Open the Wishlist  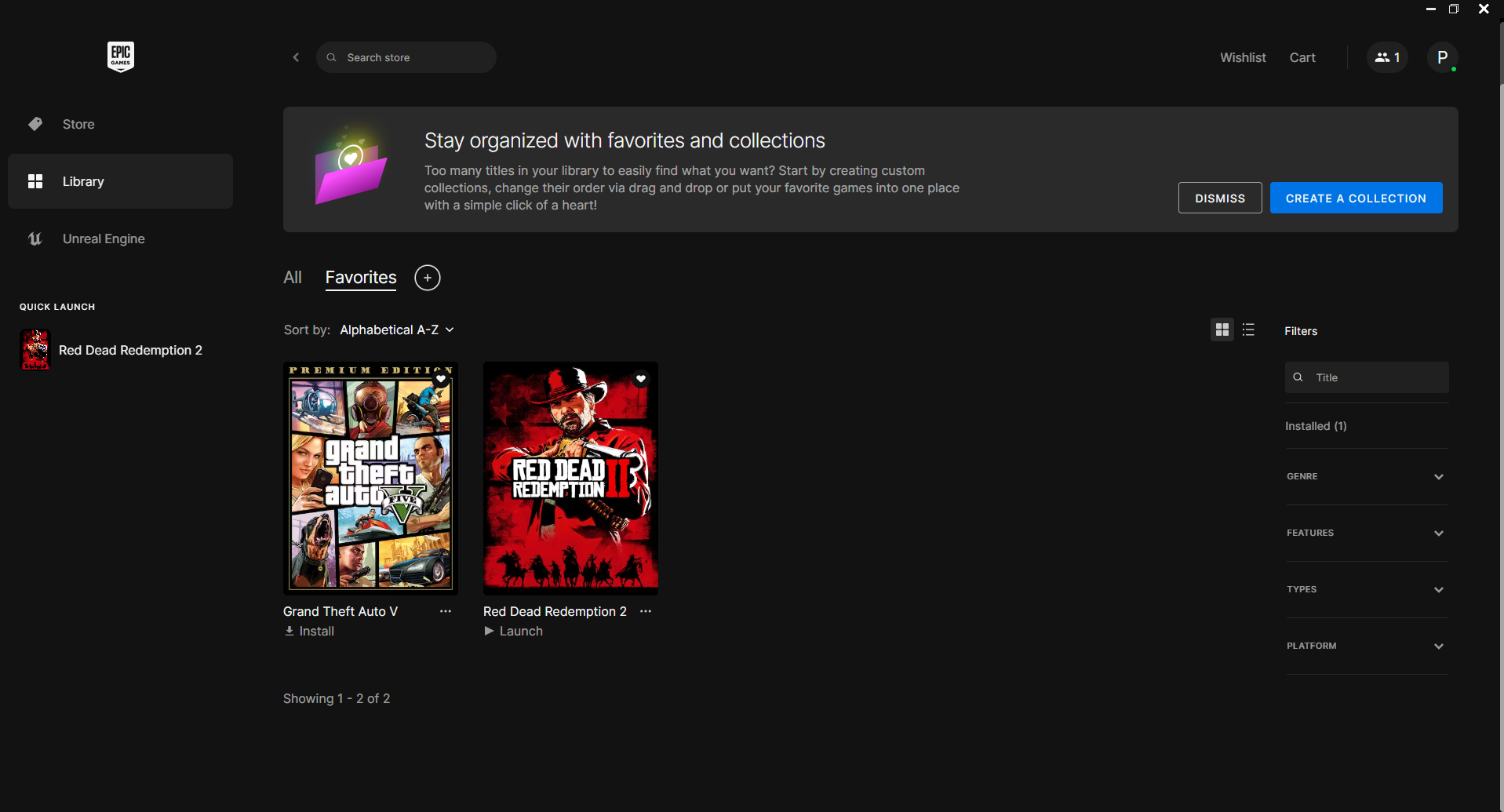tap(1243, 57)
